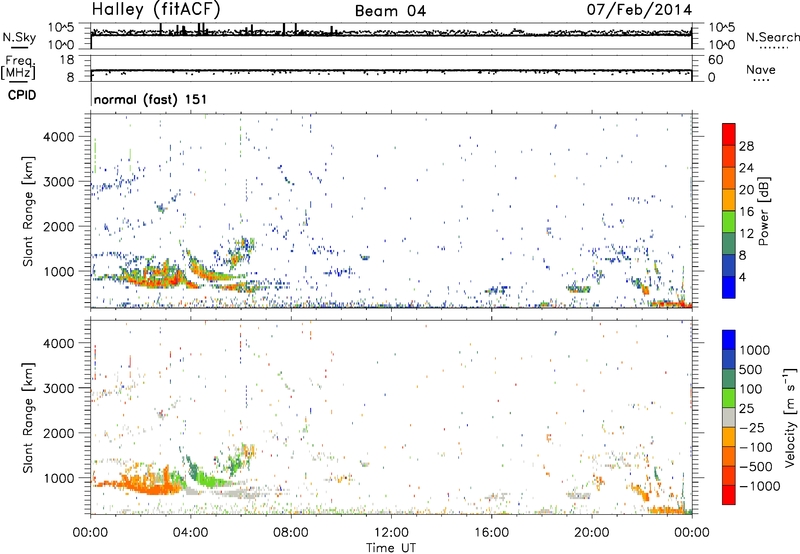The image size is (800, 554).
Task: Click the '20:00' time axis label
Action: [591, 533]
